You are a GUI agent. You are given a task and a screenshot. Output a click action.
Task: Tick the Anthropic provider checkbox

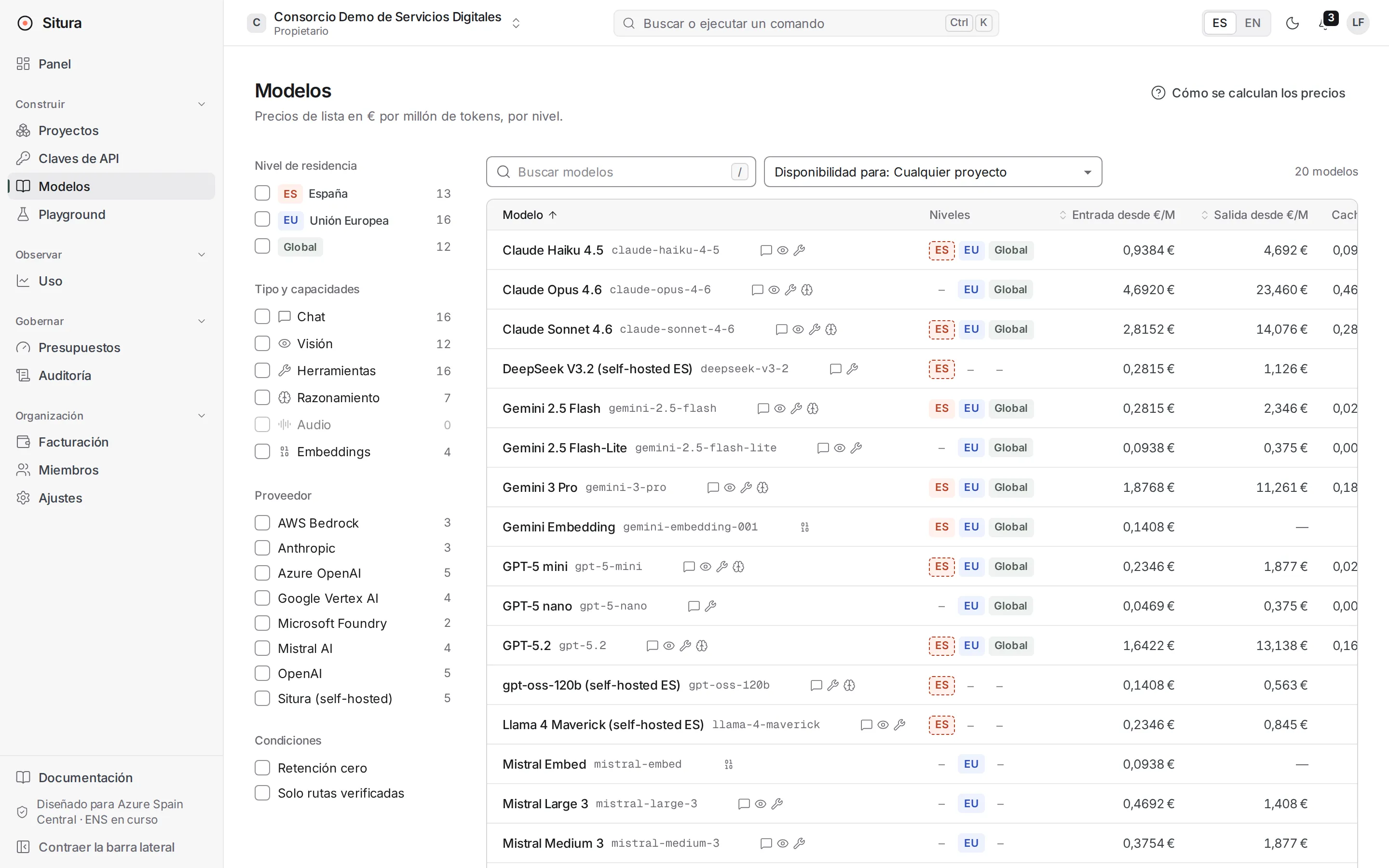click(x=262, y=548)
